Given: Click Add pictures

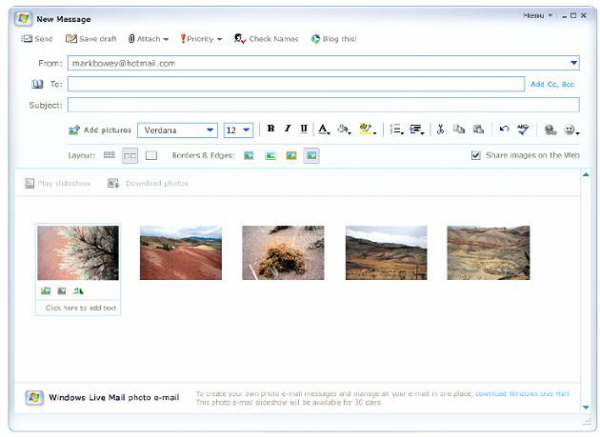Looking at the screenshot, I should pyautogui.click(x=99, y=130).
